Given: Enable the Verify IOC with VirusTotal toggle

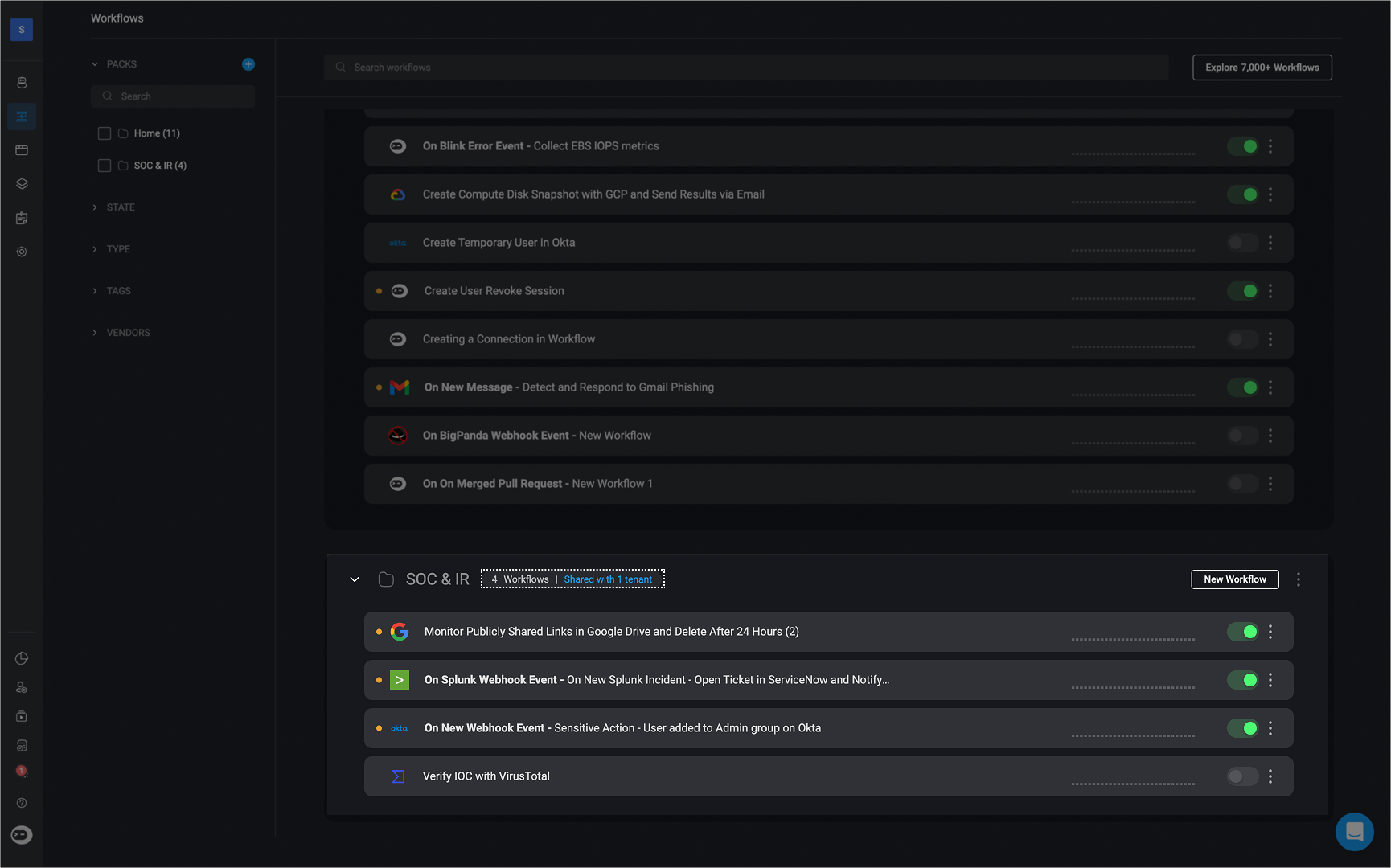Looking at the screenshot, I should click(1242, 776).
